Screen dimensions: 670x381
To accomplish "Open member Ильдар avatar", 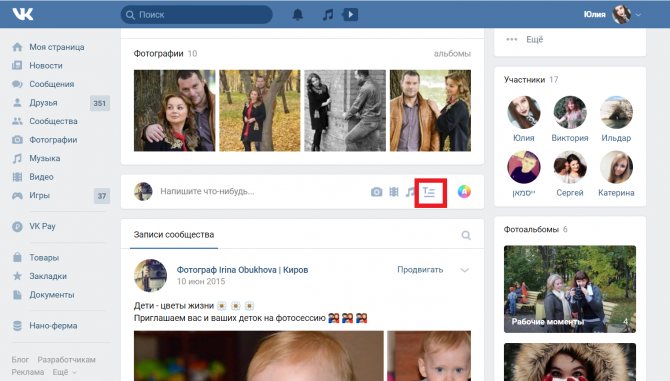I will pos(616,112).
